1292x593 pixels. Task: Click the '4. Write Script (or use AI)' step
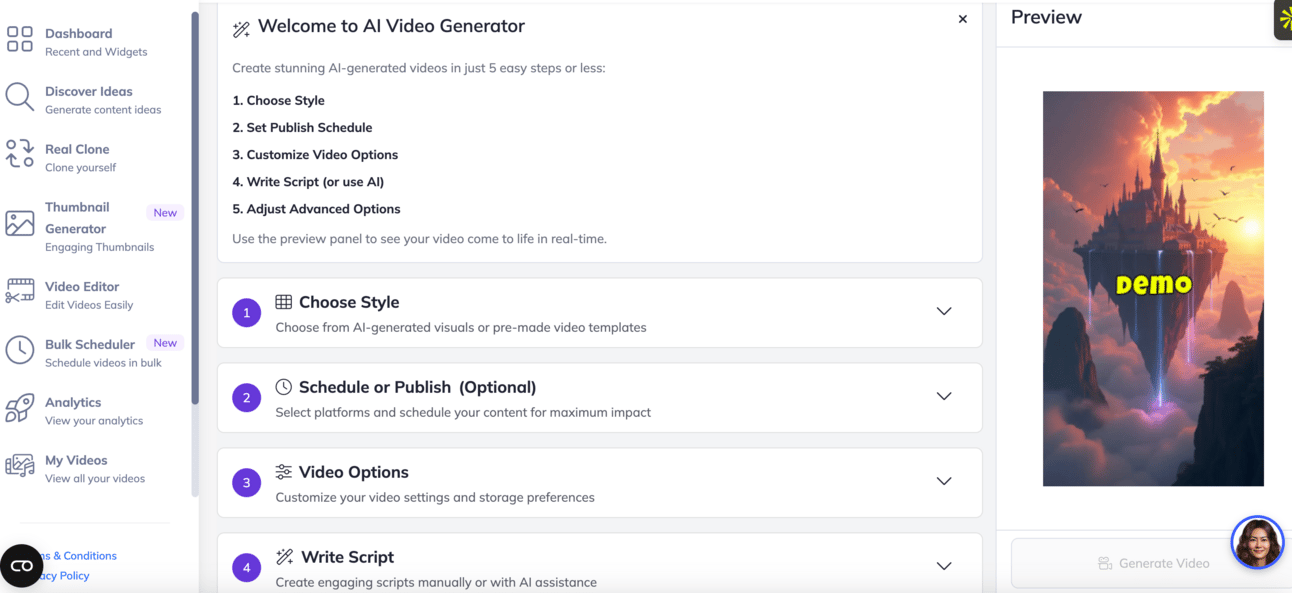click(x=308, y=181)
